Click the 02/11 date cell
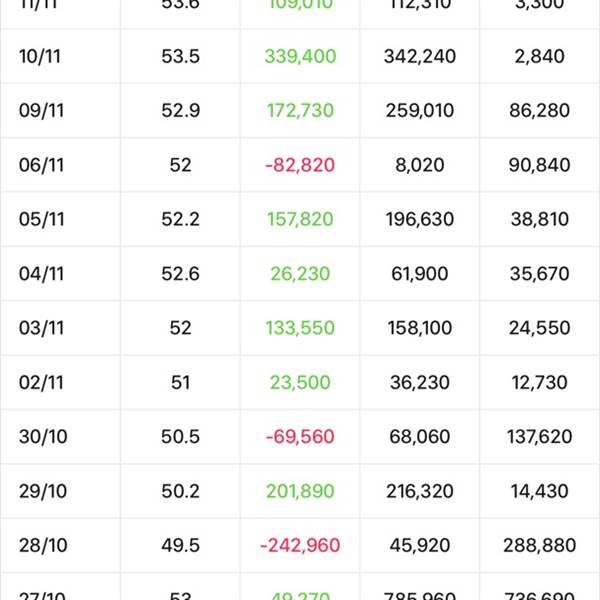The width and height of the screenshot is (600, 600). click(41, 382)
